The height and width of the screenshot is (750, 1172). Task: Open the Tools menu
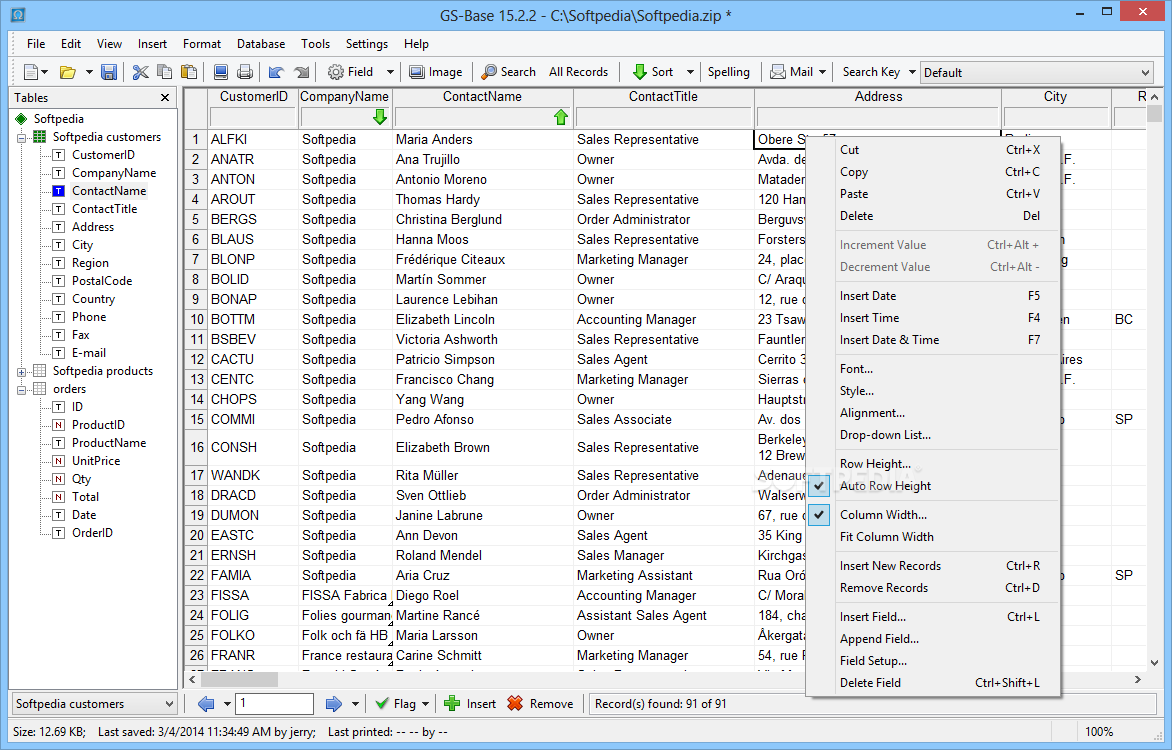[315, 44]
